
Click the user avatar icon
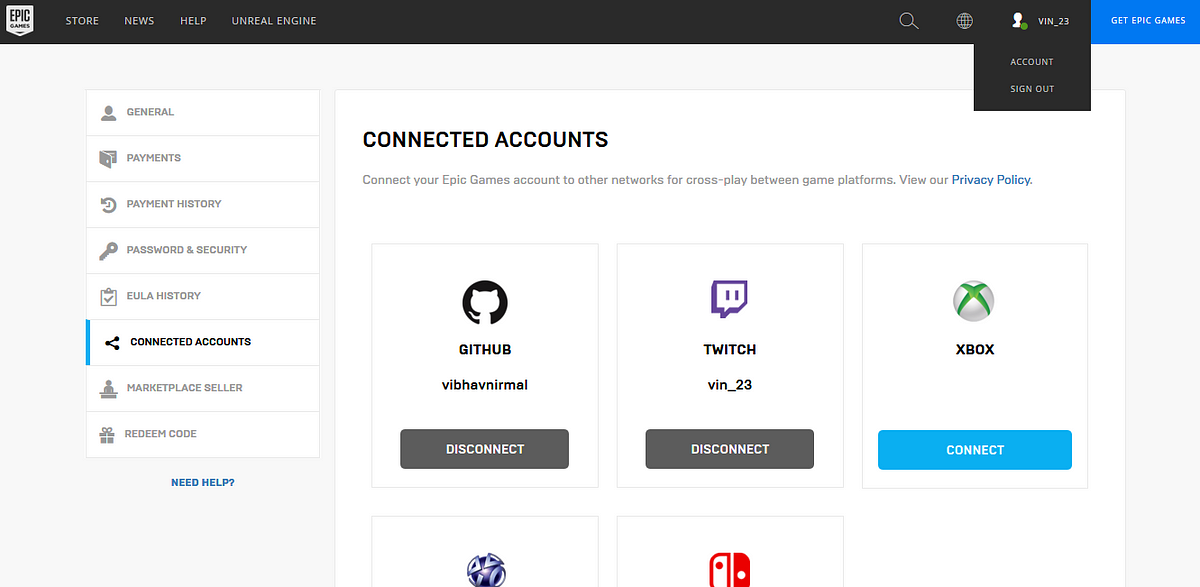[x=1019, y=21]
